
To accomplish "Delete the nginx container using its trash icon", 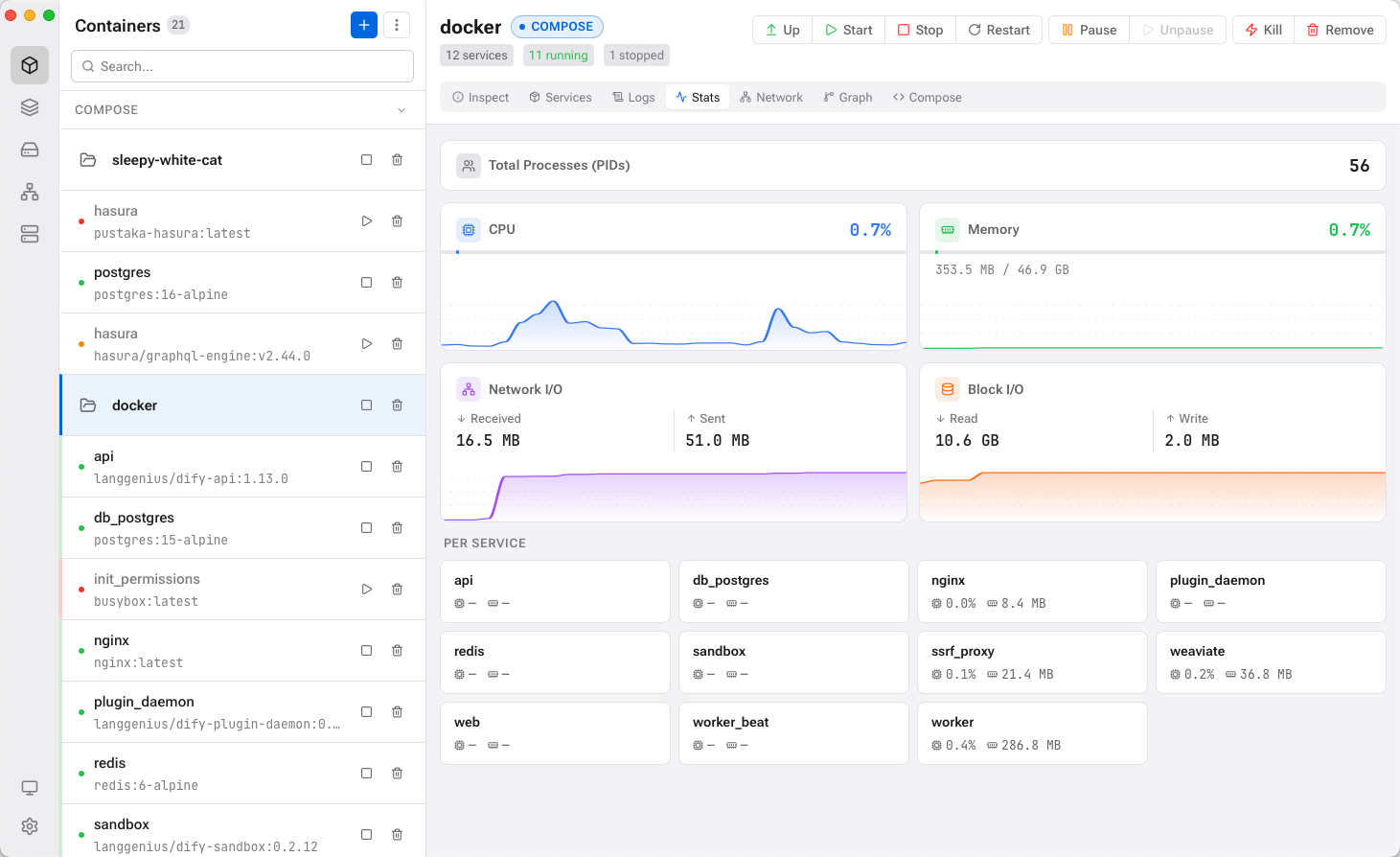I will point(397,650).
